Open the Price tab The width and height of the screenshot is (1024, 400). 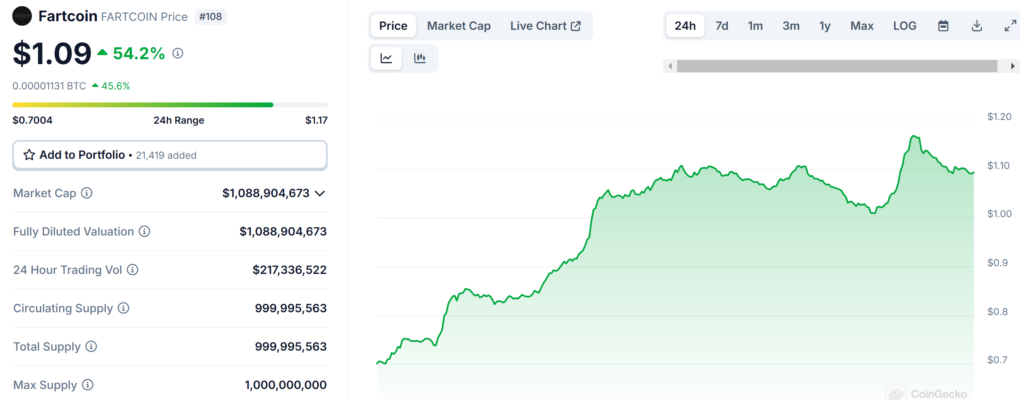[393, 26]
